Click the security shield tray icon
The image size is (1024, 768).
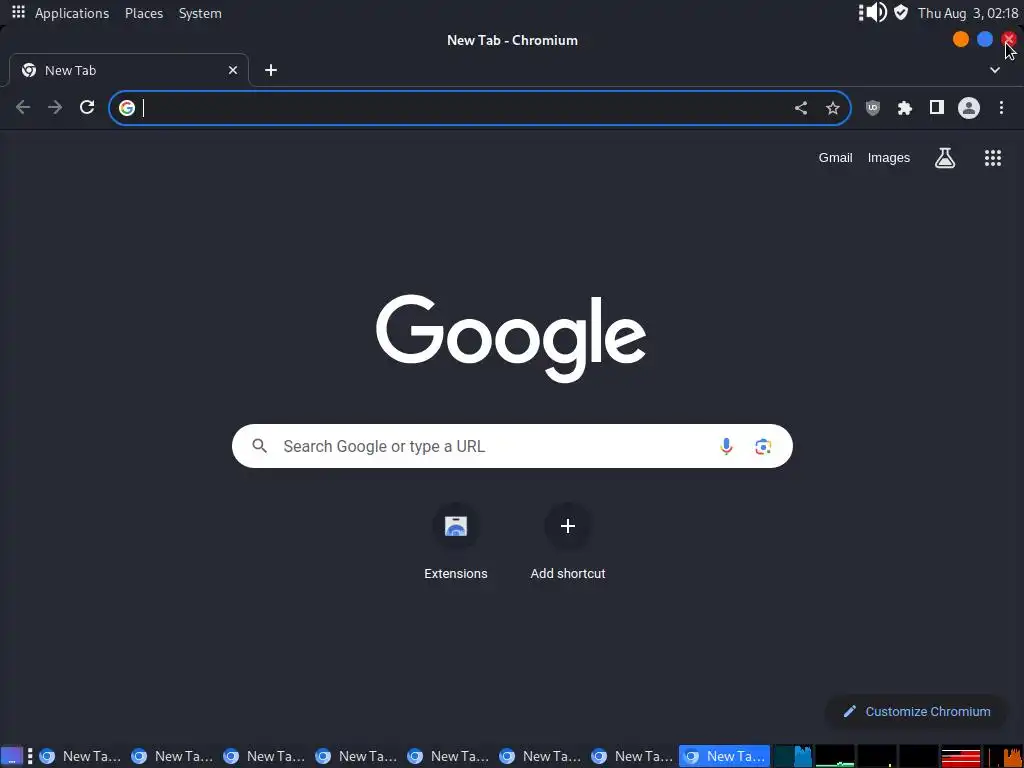(901, 12)
